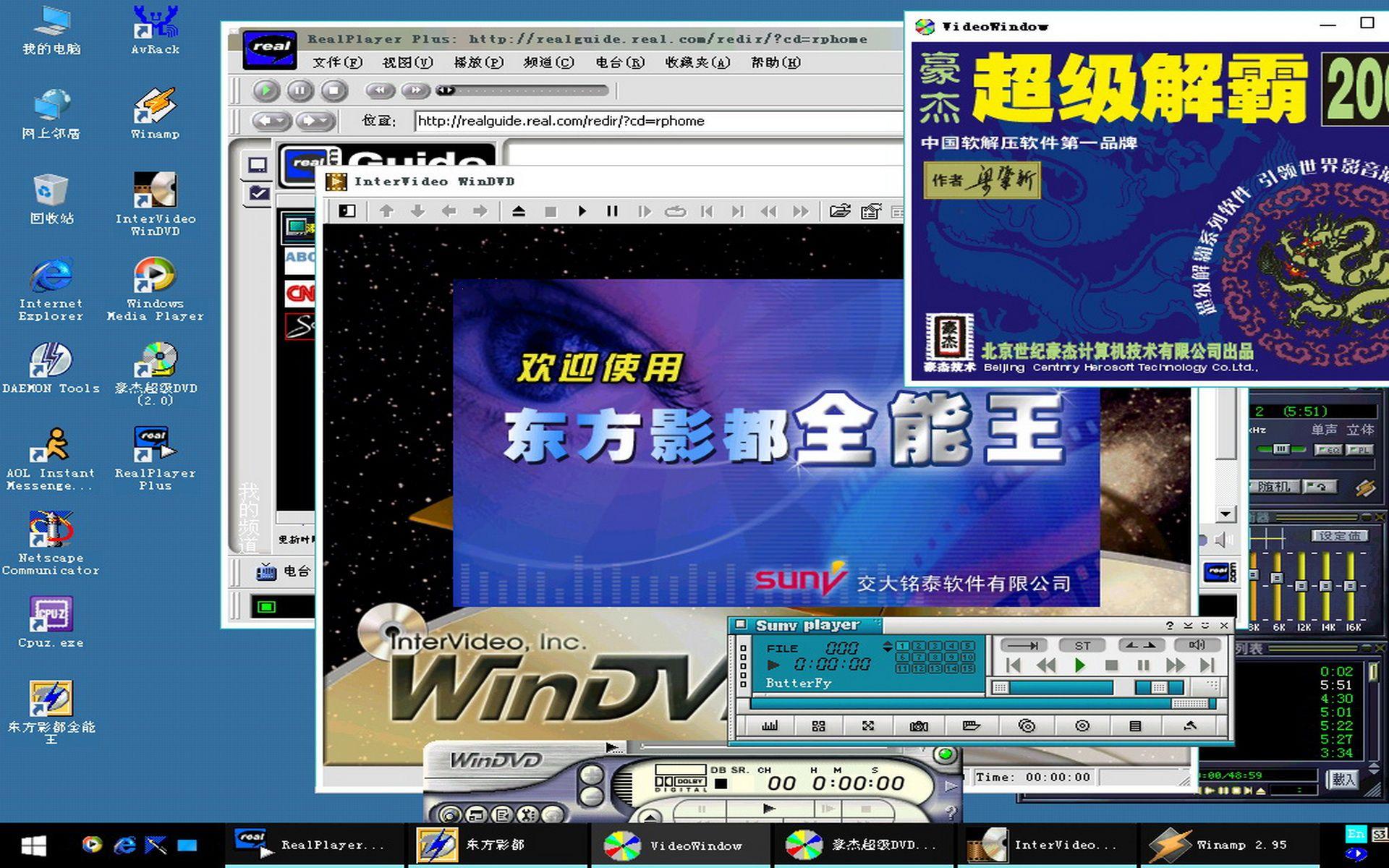Select the 5:51 track in Winamp playlist

tap(1335, 684)
